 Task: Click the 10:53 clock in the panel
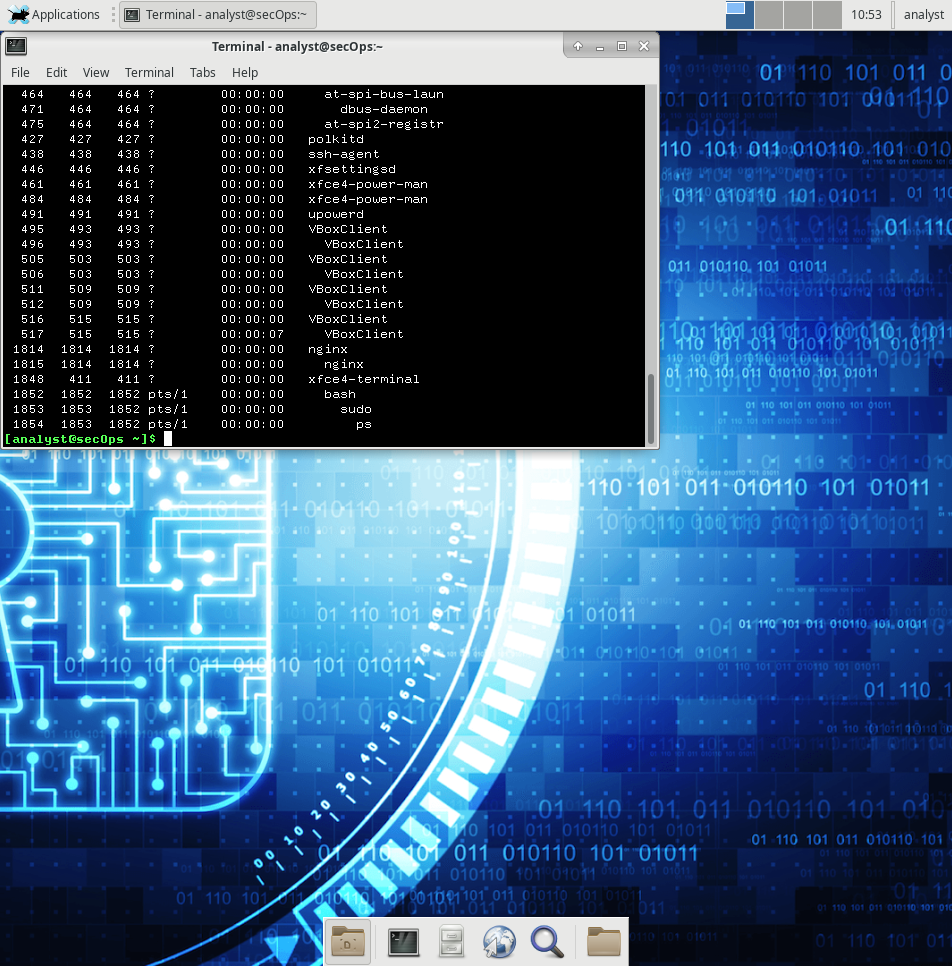[x=866, y=14]
